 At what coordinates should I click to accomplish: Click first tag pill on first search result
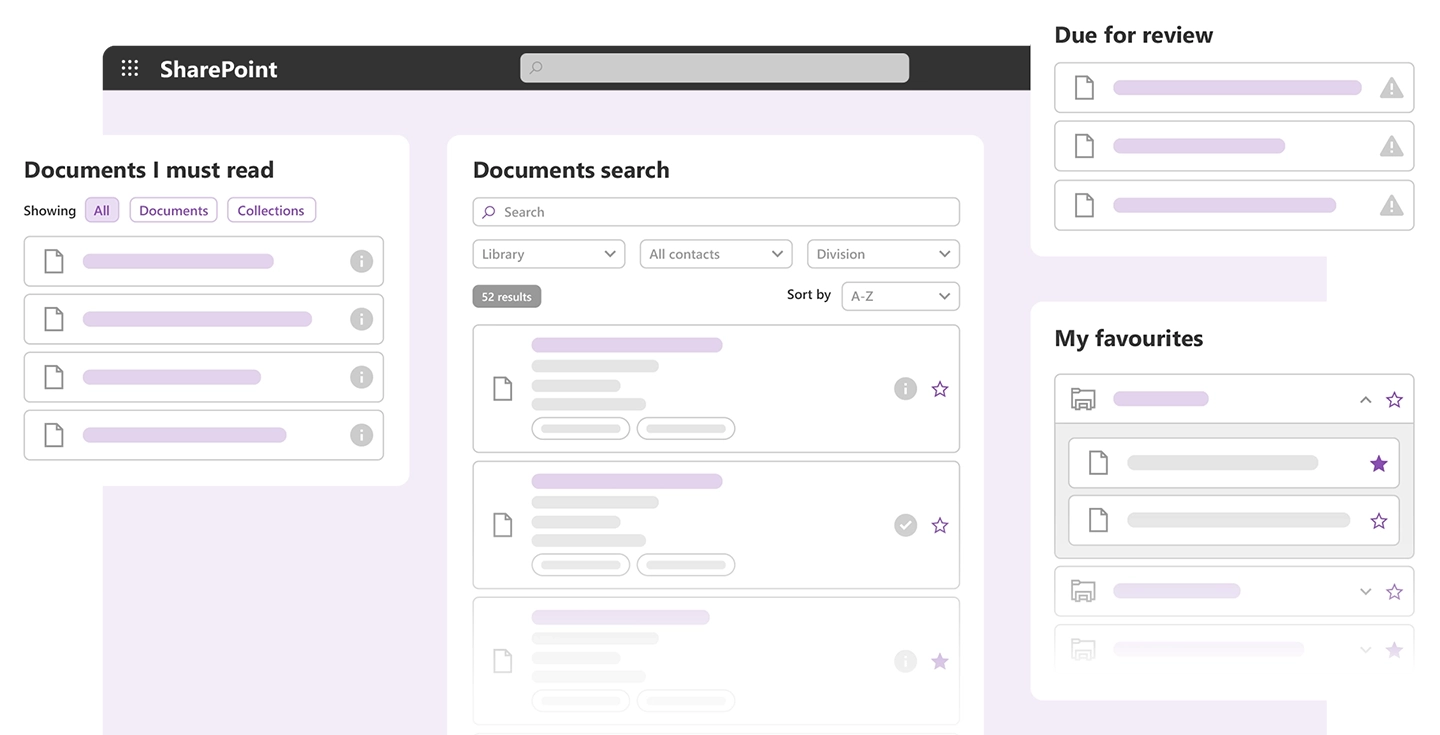581,429
